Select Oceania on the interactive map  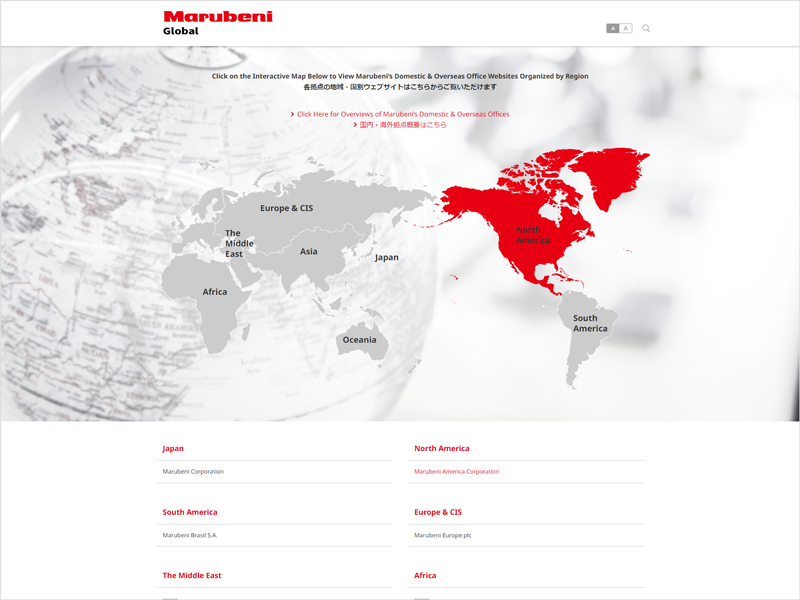(x=360, y=340)
